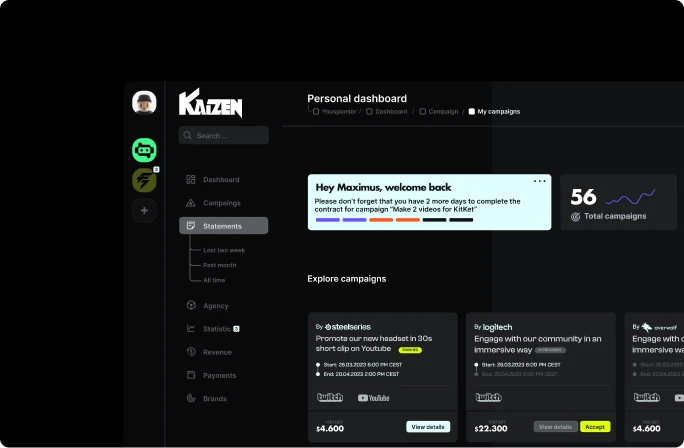Click the 56 Total campaigns card

(619, 202)
